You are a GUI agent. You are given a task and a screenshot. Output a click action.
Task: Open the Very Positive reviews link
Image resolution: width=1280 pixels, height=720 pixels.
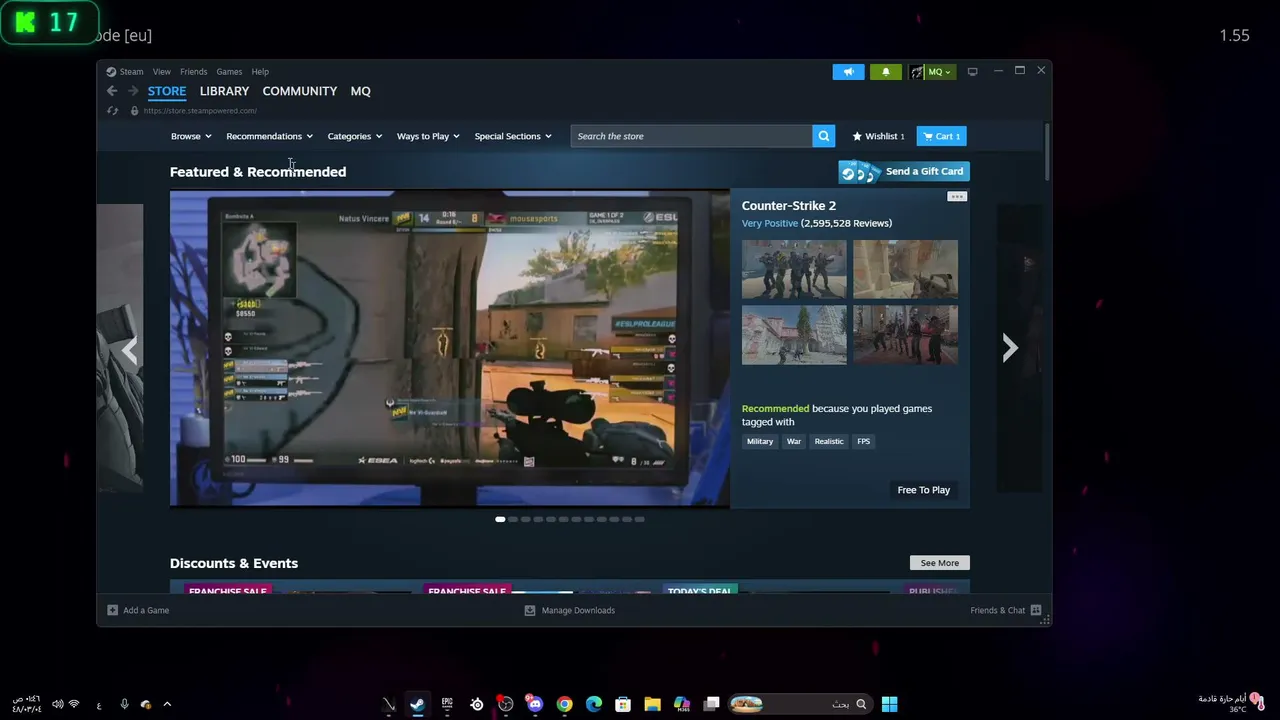(x=770, y=223)
